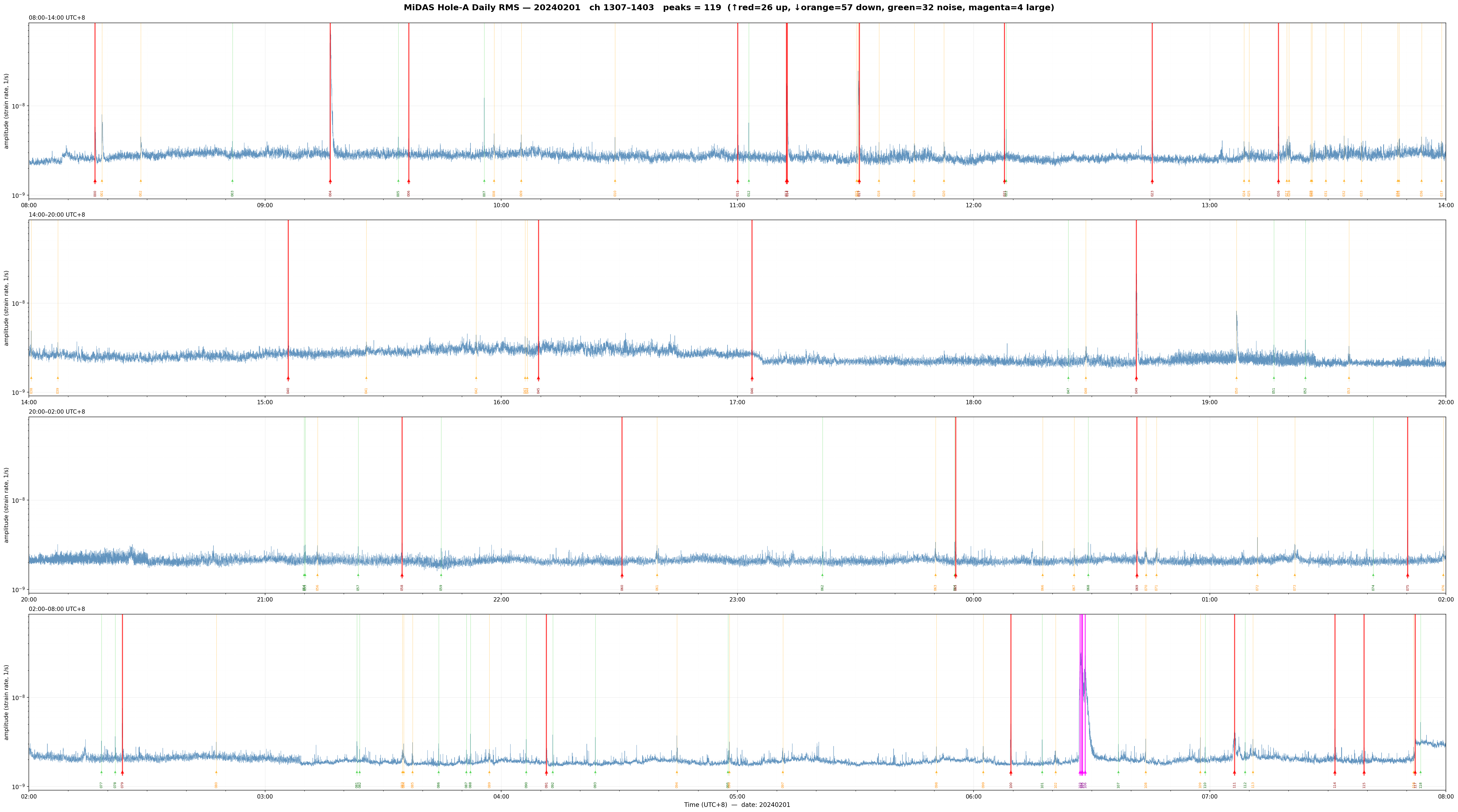Select the red peak marker labeled 114
The height and width of the screenshot is (812, 1458).
tap(1335, 772)
